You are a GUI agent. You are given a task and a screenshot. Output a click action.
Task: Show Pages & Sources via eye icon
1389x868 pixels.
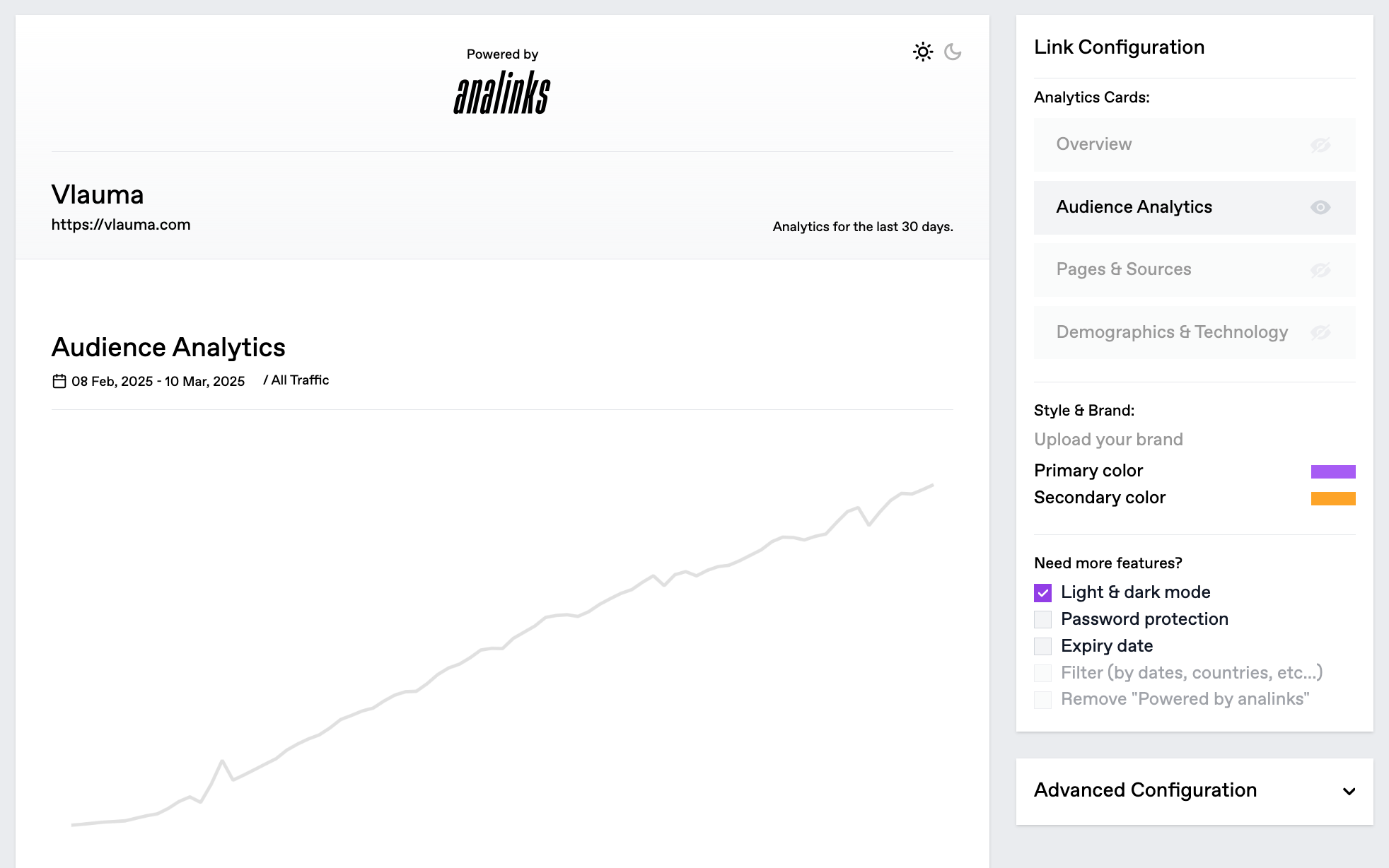coord(1320,270)
